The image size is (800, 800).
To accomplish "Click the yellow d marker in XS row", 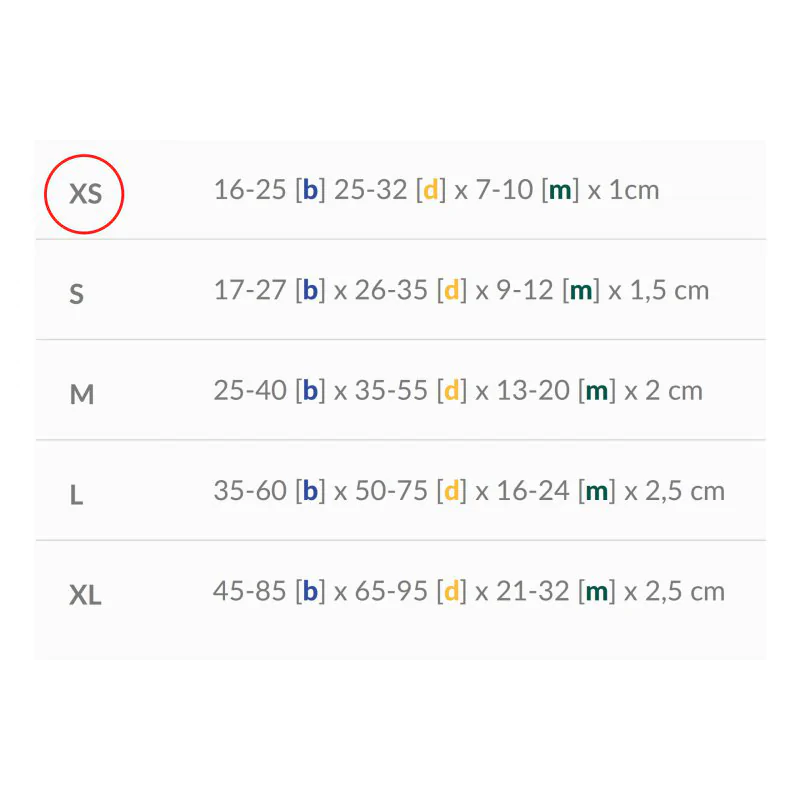I will click(431, 190).
